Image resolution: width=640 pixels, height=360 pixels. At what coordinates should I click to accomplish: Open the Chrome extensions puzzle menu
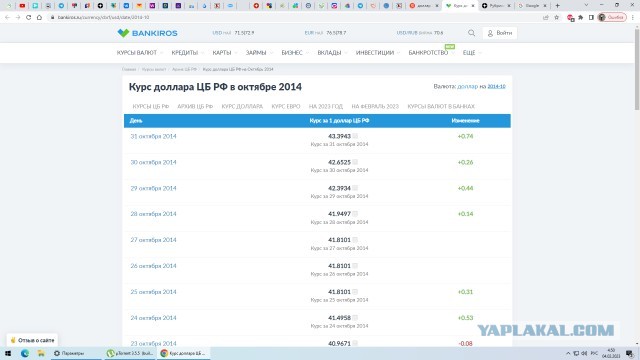[581, 18]
